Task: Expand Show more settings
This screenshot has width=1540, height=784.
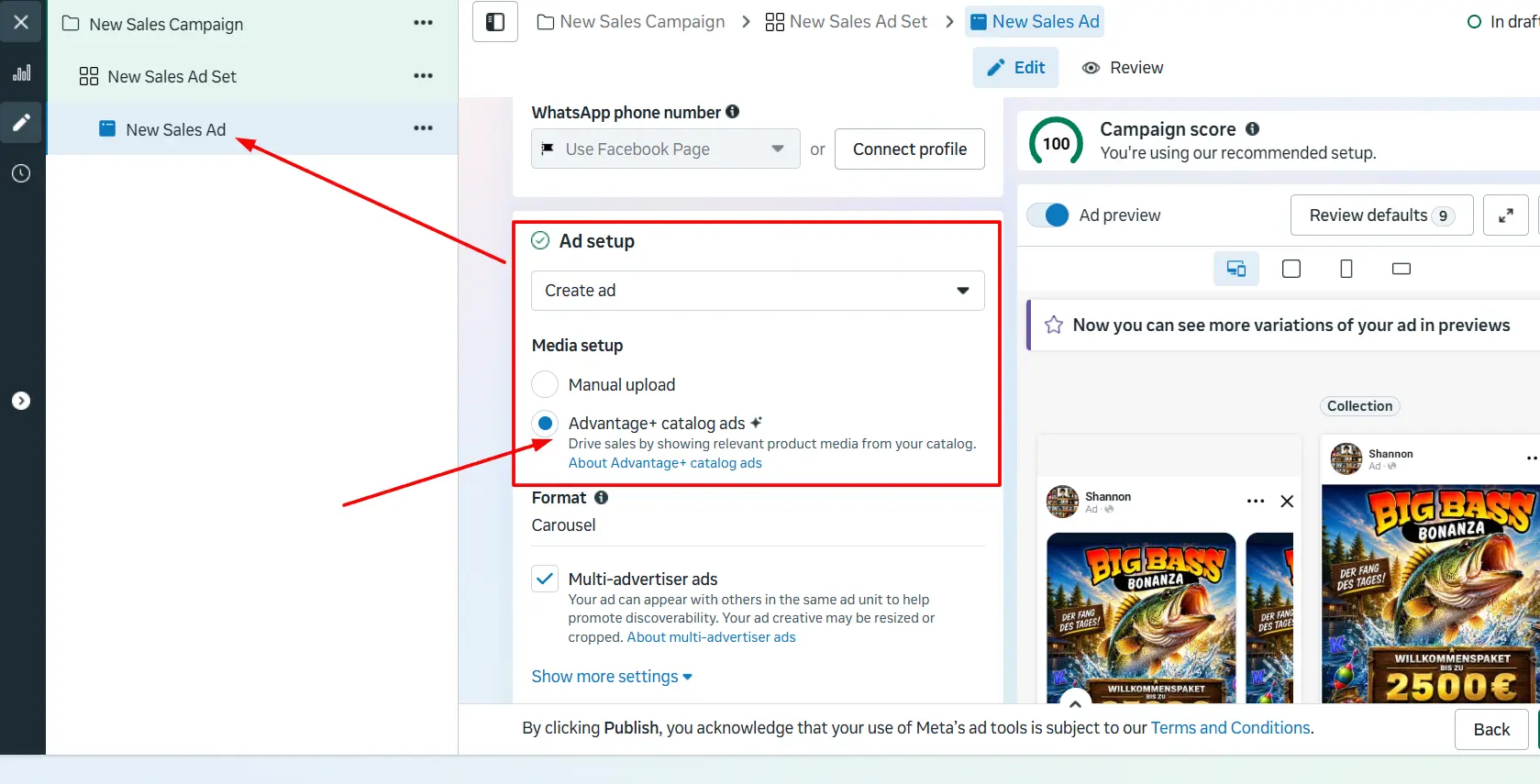Action: pos(612,677)
